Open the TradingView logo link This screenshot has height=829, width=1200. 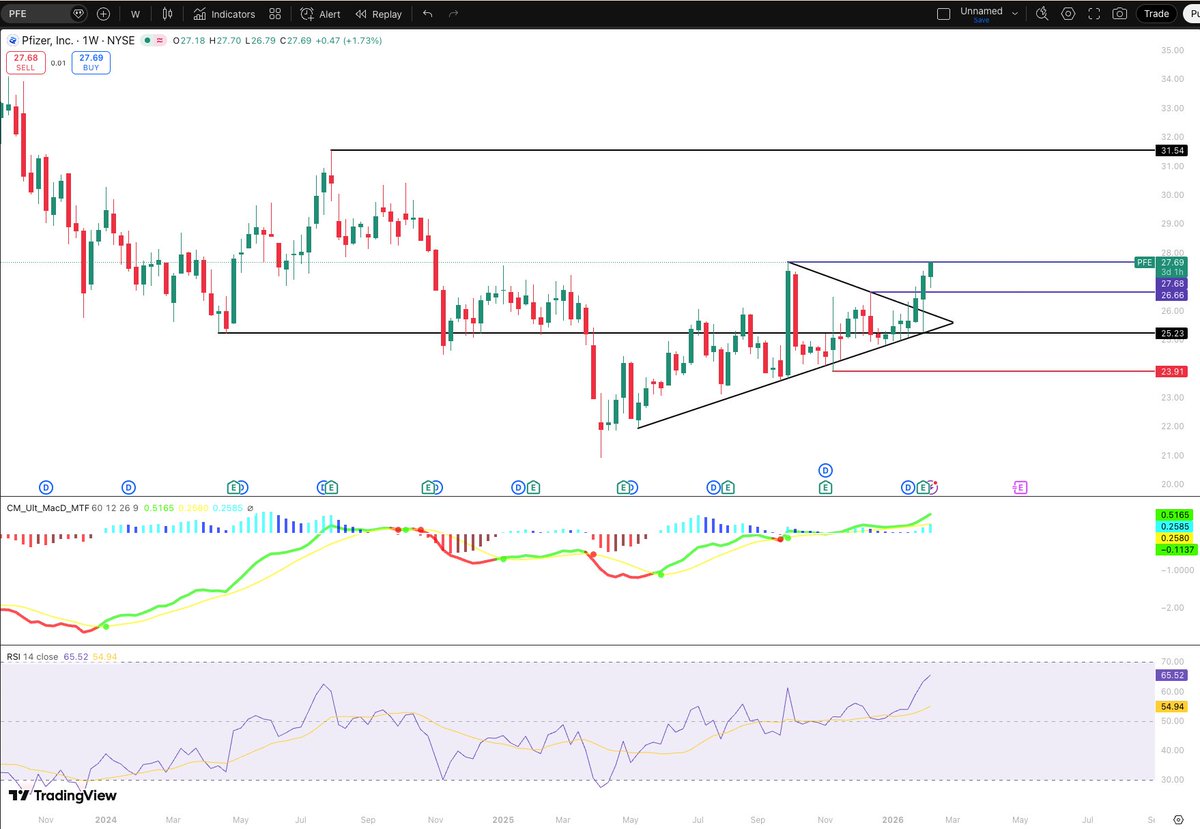click(62, 795)
